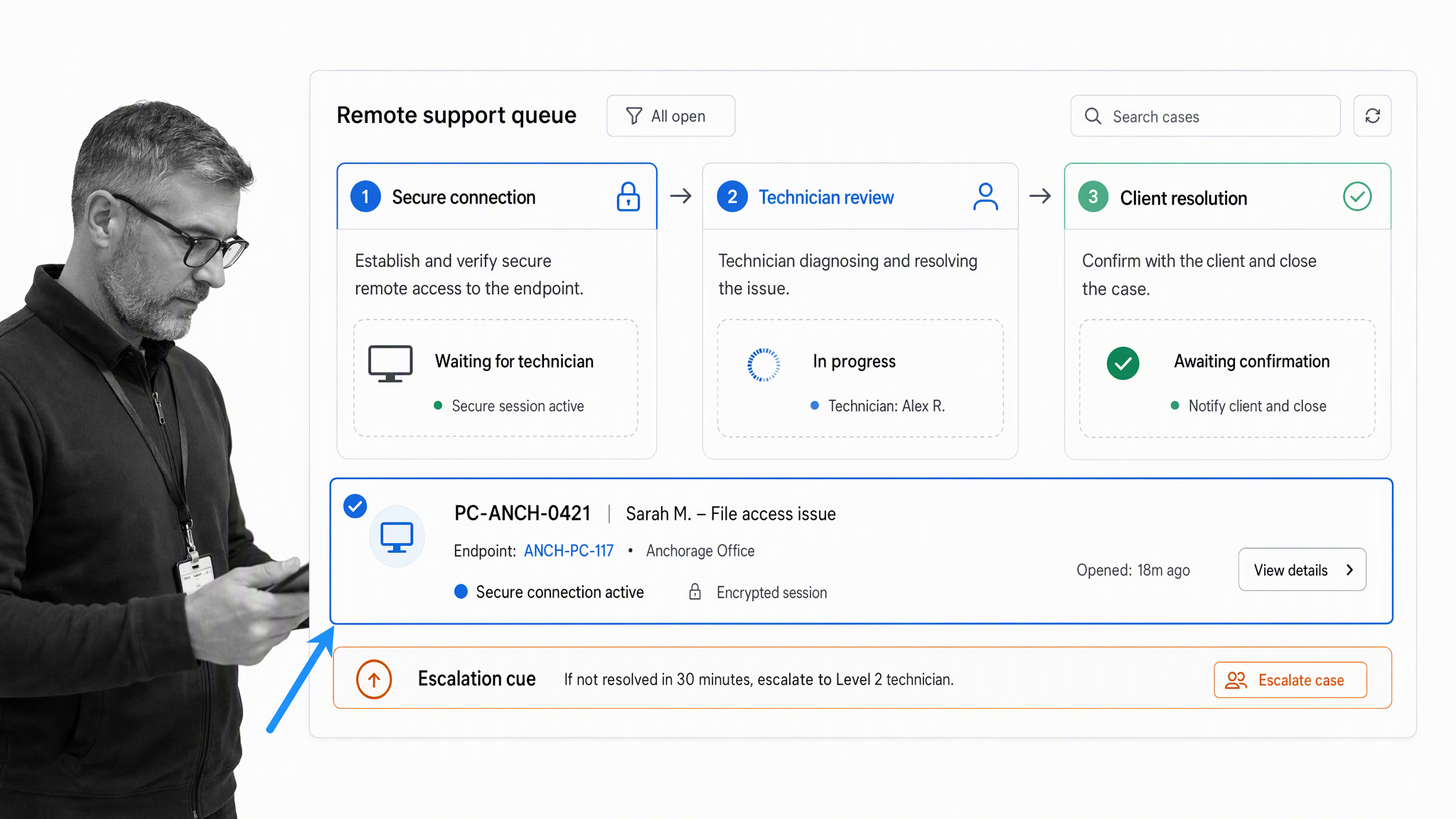The width and height of the screenshot is (1456, 819).
Task: Click the Technician: Alex R. text
Action: click(x=887, y=406)
